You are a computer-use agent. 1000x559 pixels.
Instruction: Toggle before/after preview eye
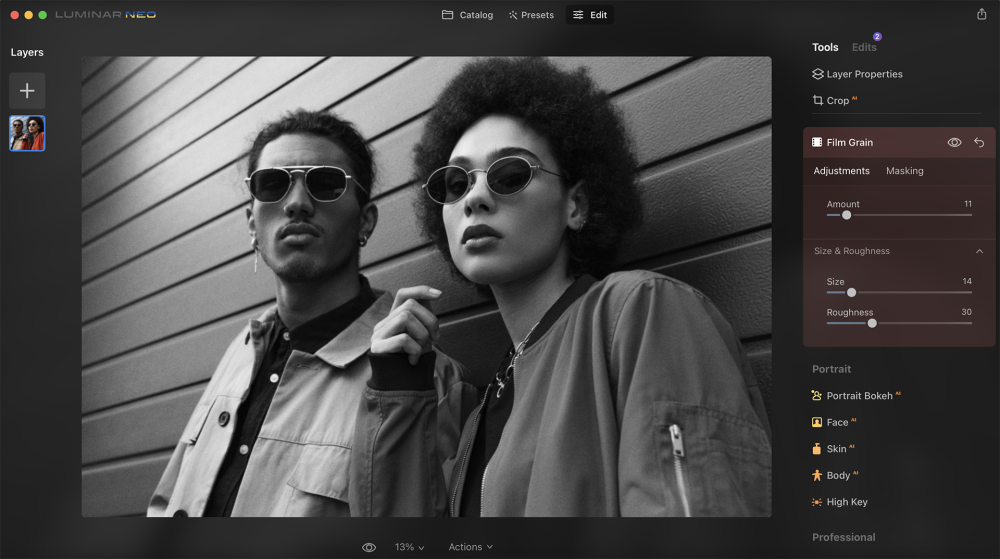[369, 548]
